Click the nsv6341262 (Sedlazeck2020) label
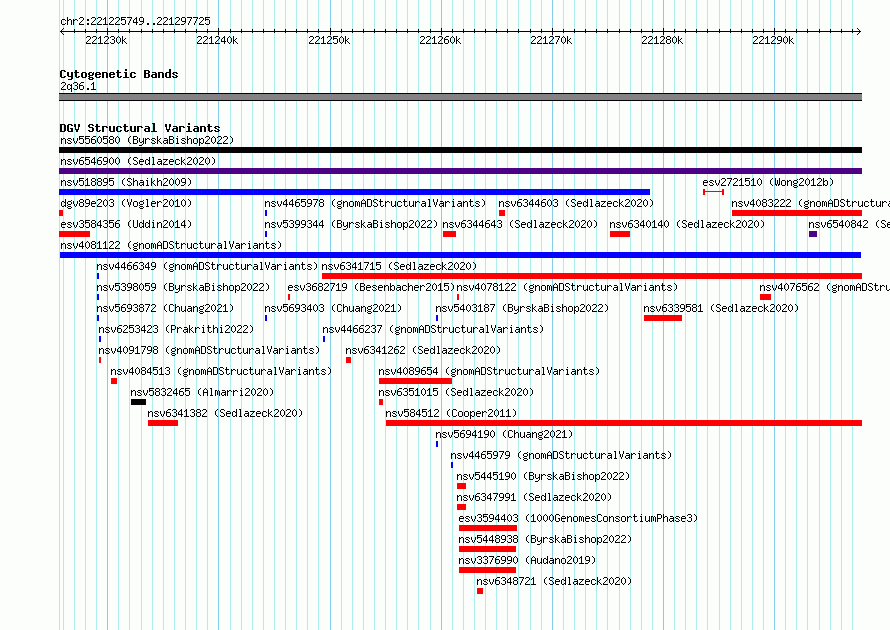890x630 pixels. point(423,350)
